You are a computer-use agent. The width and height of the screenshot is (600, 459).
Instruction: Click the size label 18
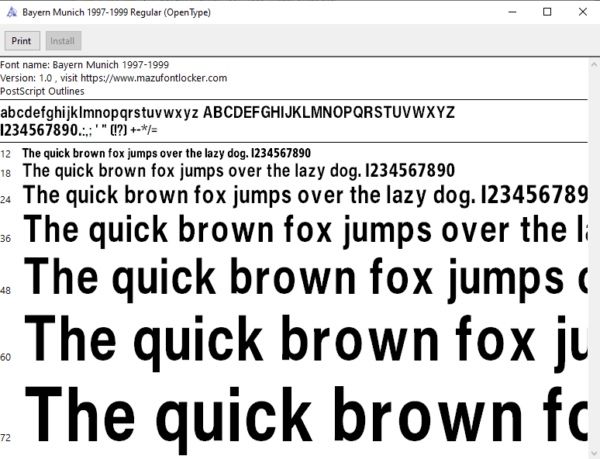(6, 174)
